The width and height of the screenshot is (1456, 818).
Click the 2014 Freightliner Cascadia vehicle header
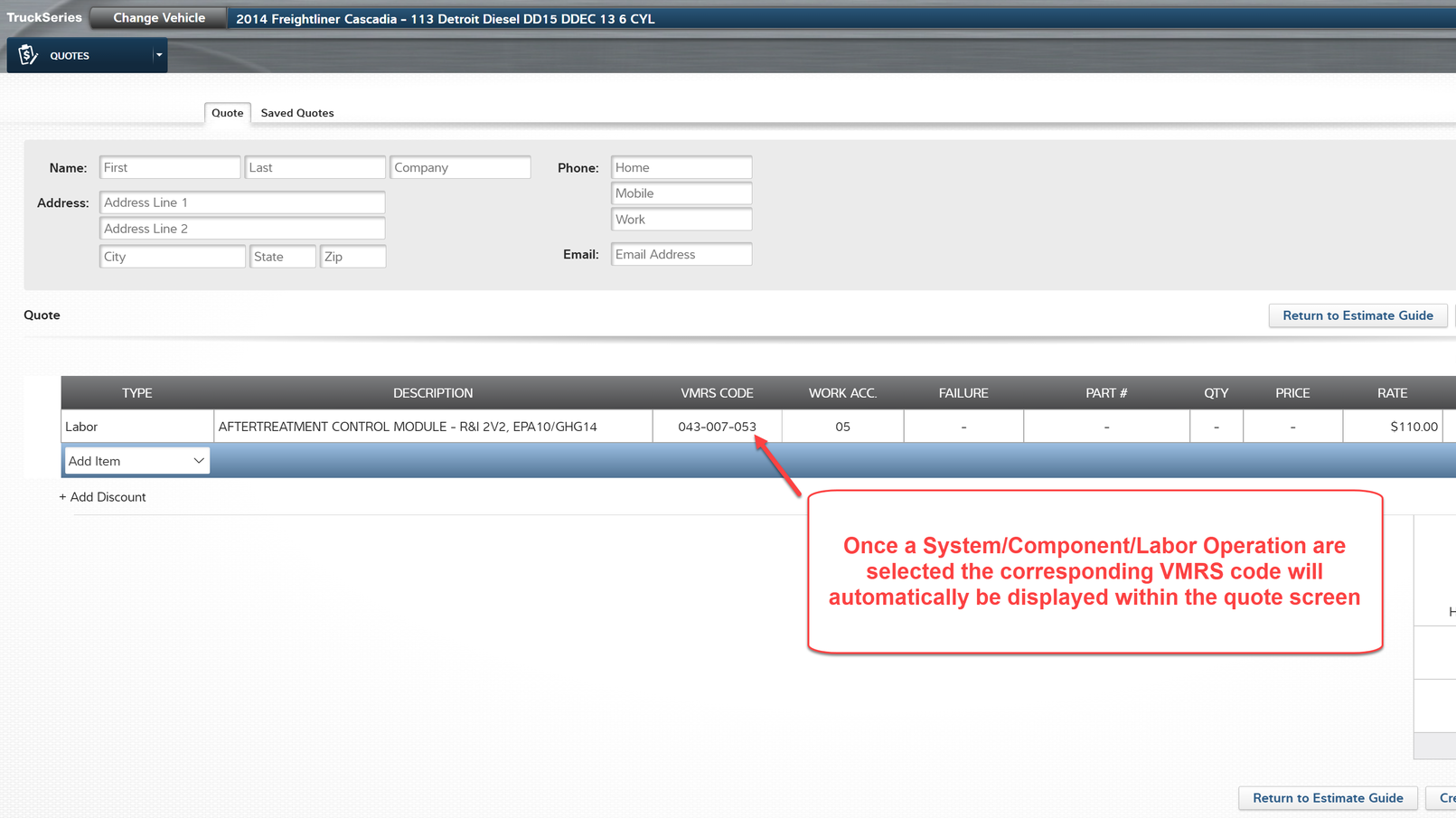pos(445,18)
